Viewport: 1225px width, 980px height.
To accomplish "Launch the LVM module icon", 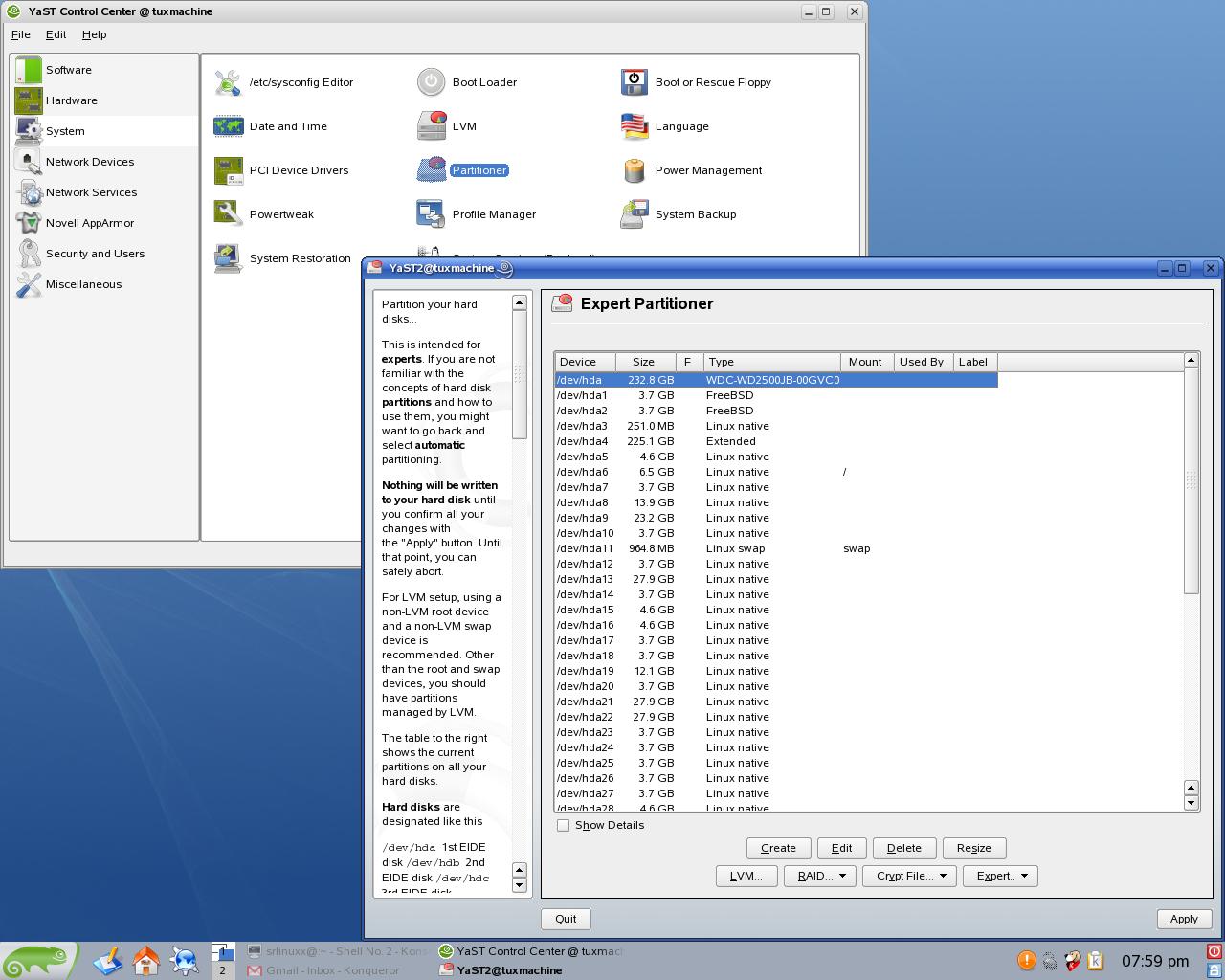I will tap(431, 126).
